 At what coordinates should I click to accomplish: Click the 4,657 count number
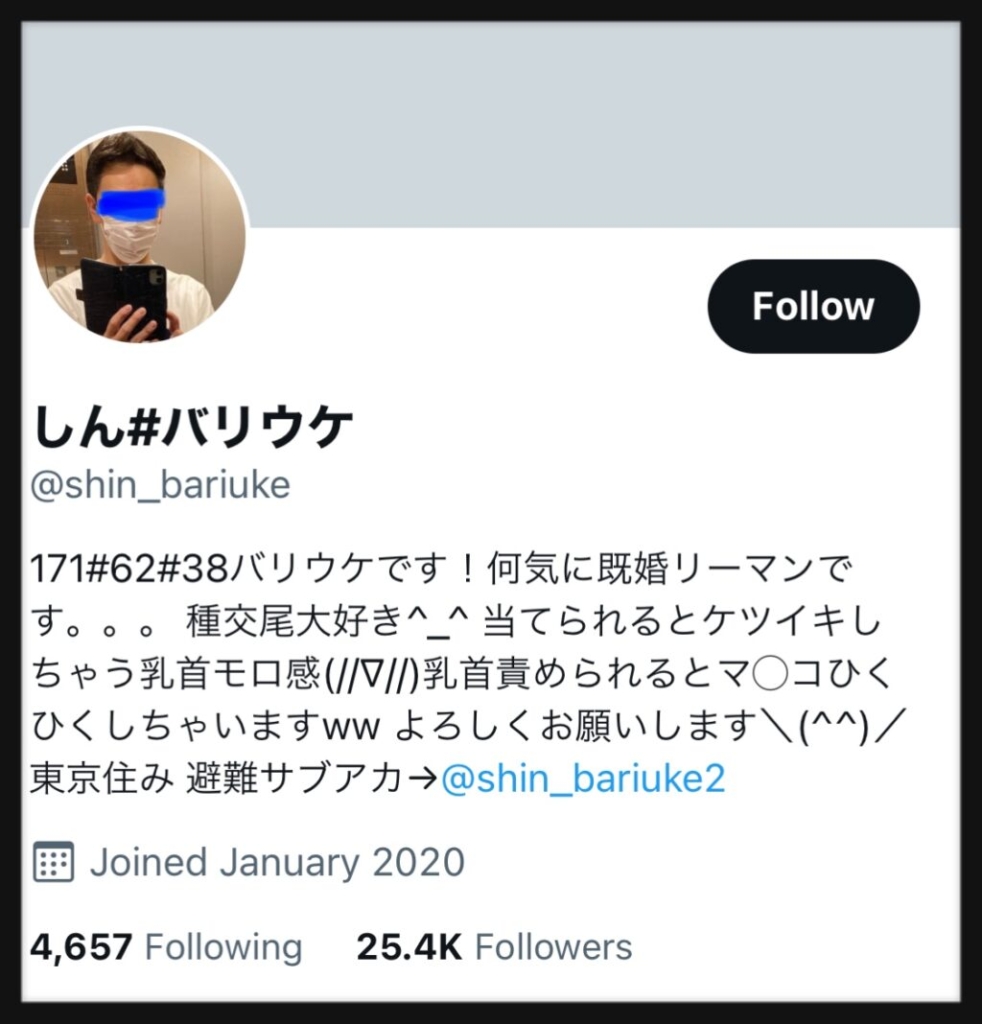click(82, 947)
